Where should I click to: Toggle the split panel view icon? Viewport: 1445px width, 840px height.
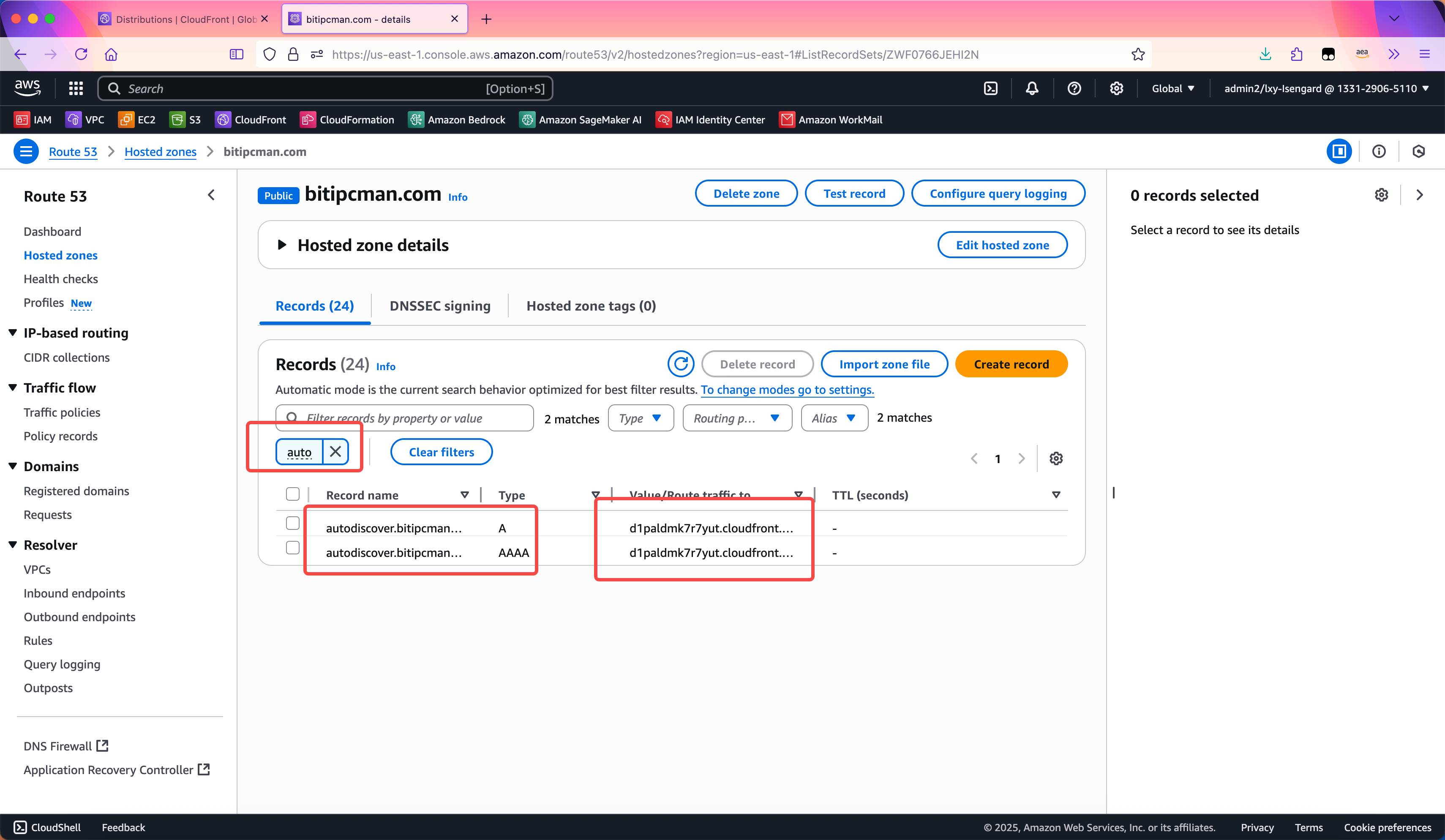point(1339,151)
